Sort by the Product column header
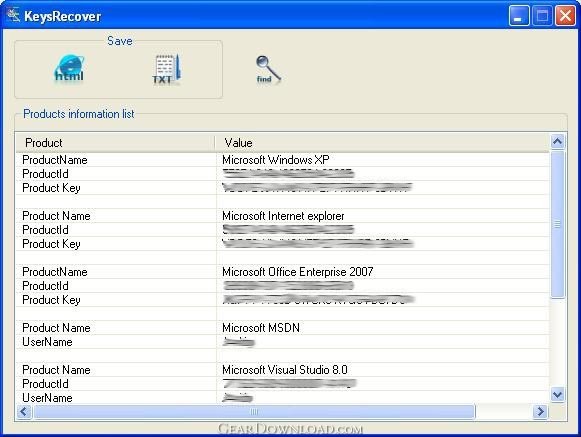The image size is (581, 437). (115, 143)
